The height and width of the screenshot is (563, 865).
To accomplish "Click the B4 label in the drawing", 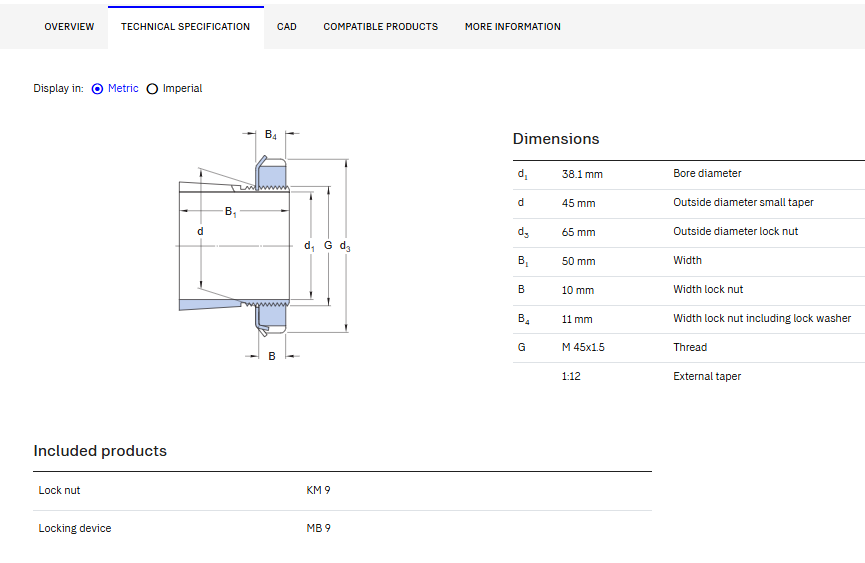I will (x=271, y=135).
